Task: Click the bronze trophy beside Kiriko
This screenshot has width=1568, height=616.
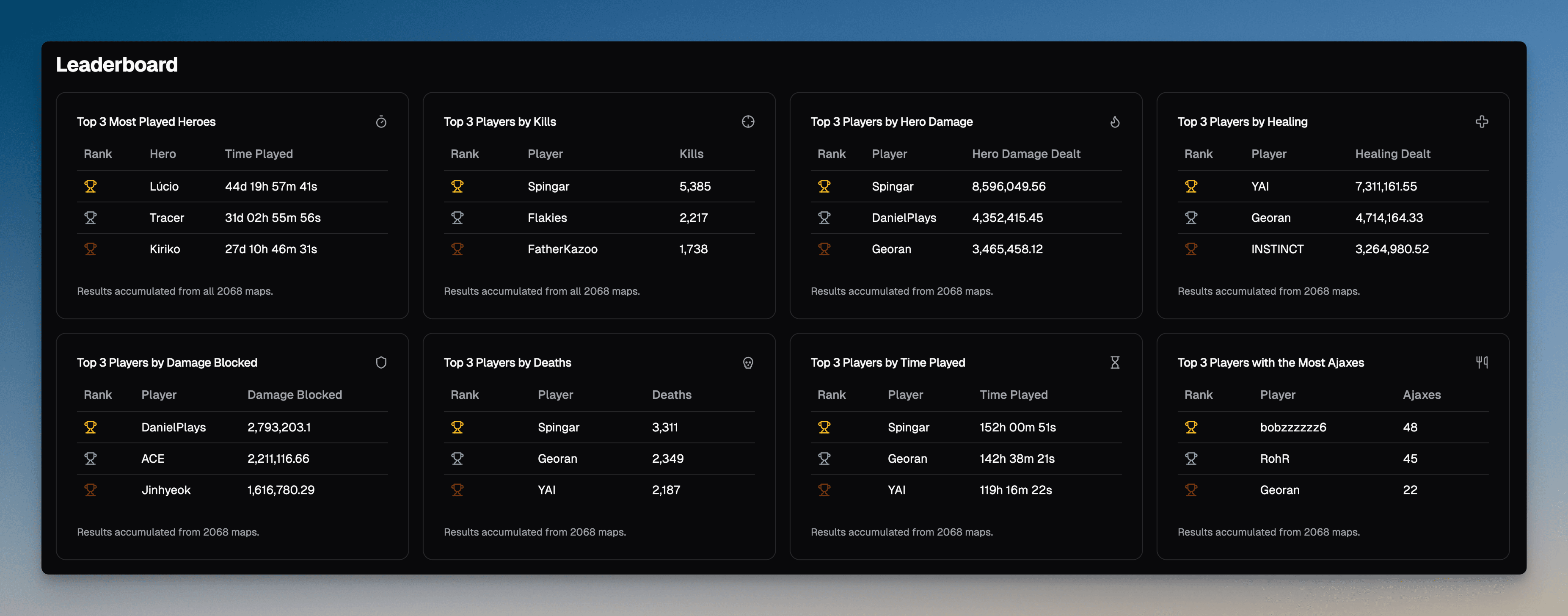Action: click(x=90, y=249)
